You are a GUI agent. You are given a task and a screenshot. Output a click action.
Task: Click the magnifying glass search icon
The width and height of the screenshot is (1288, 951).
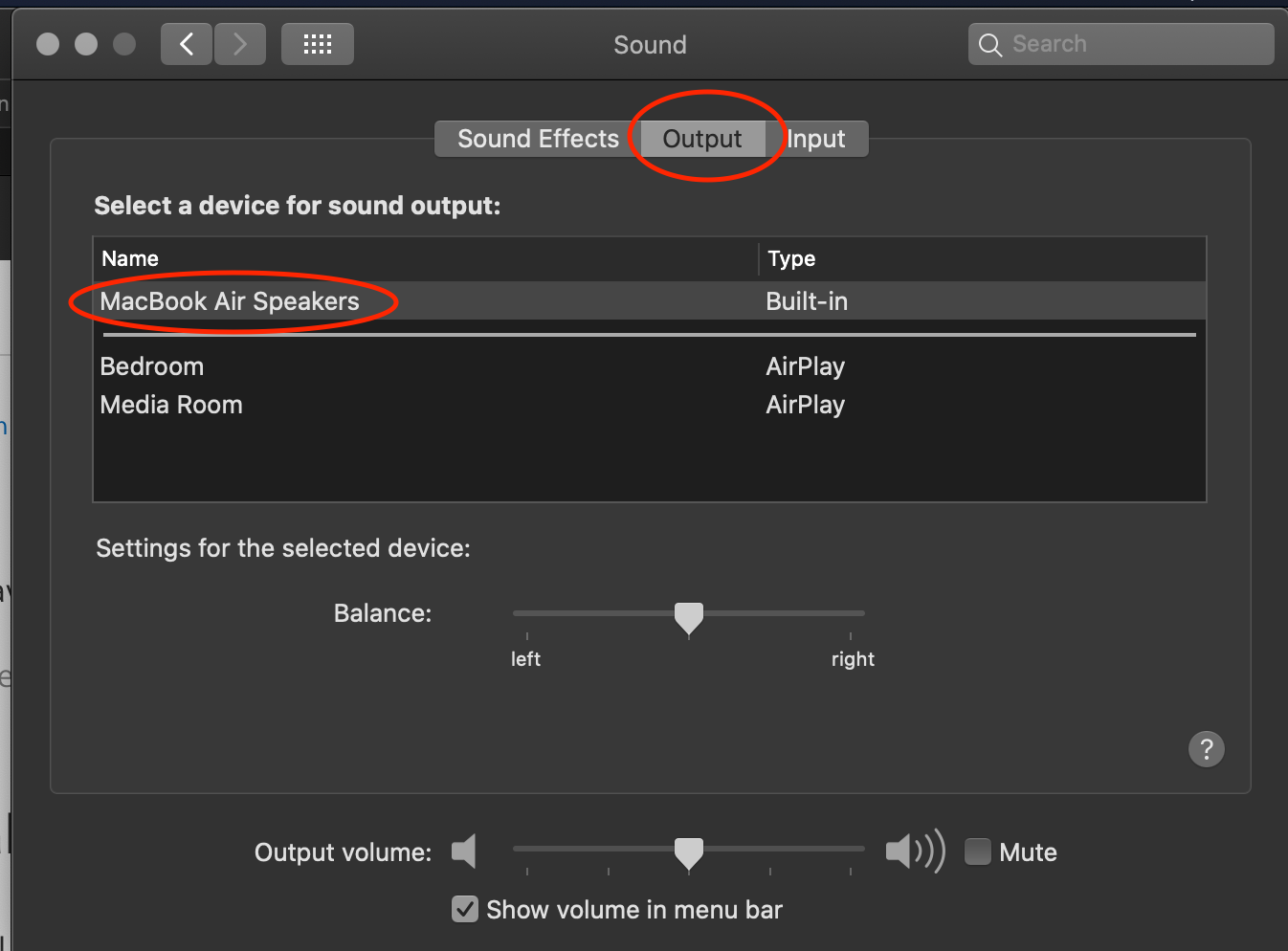click(990, 45)
